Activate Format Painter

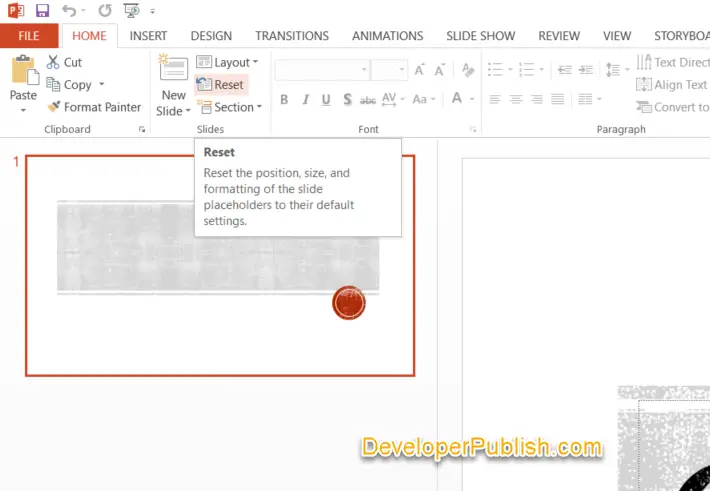(94, 107)
